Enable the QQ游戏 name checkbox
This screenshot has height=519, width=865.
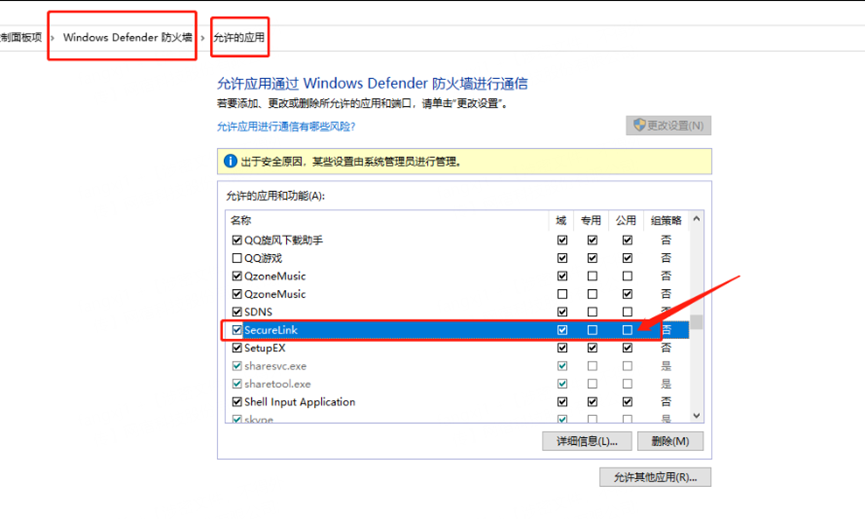click(237, 258)
